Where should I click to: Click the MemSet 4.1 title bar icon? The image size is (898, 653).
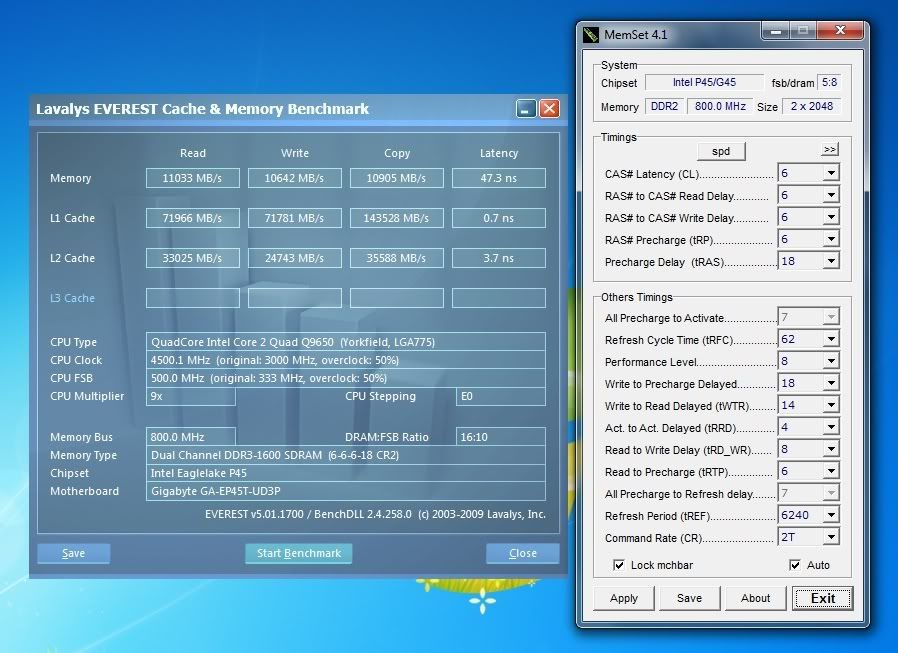(x=590, y=35)
